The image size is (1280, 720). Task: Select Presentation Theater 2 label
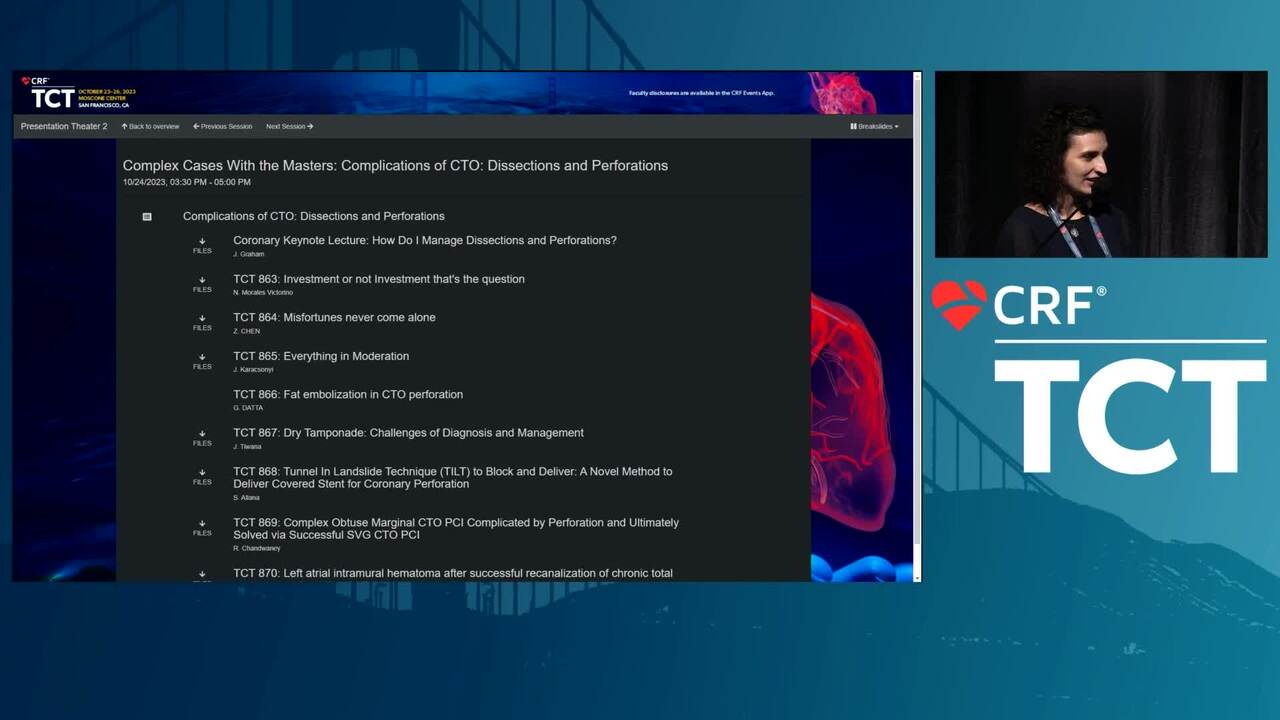(x=64, y=127)
